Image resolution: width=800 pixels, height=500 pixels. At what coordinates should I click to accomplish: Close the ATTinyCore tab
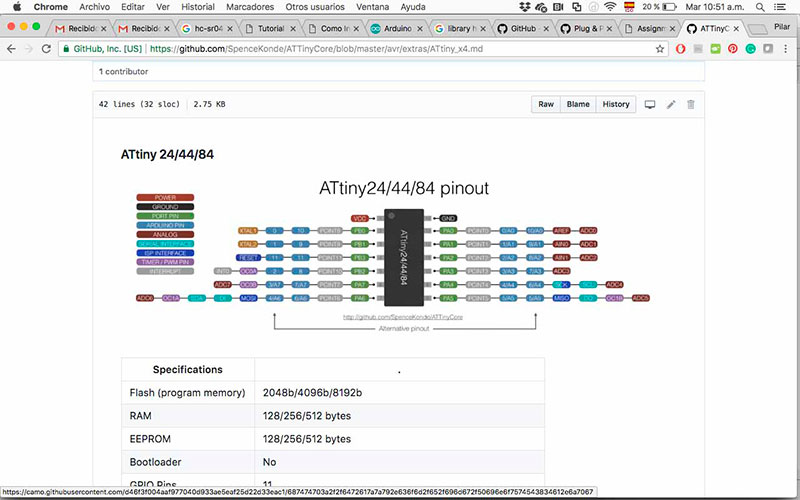736,29
